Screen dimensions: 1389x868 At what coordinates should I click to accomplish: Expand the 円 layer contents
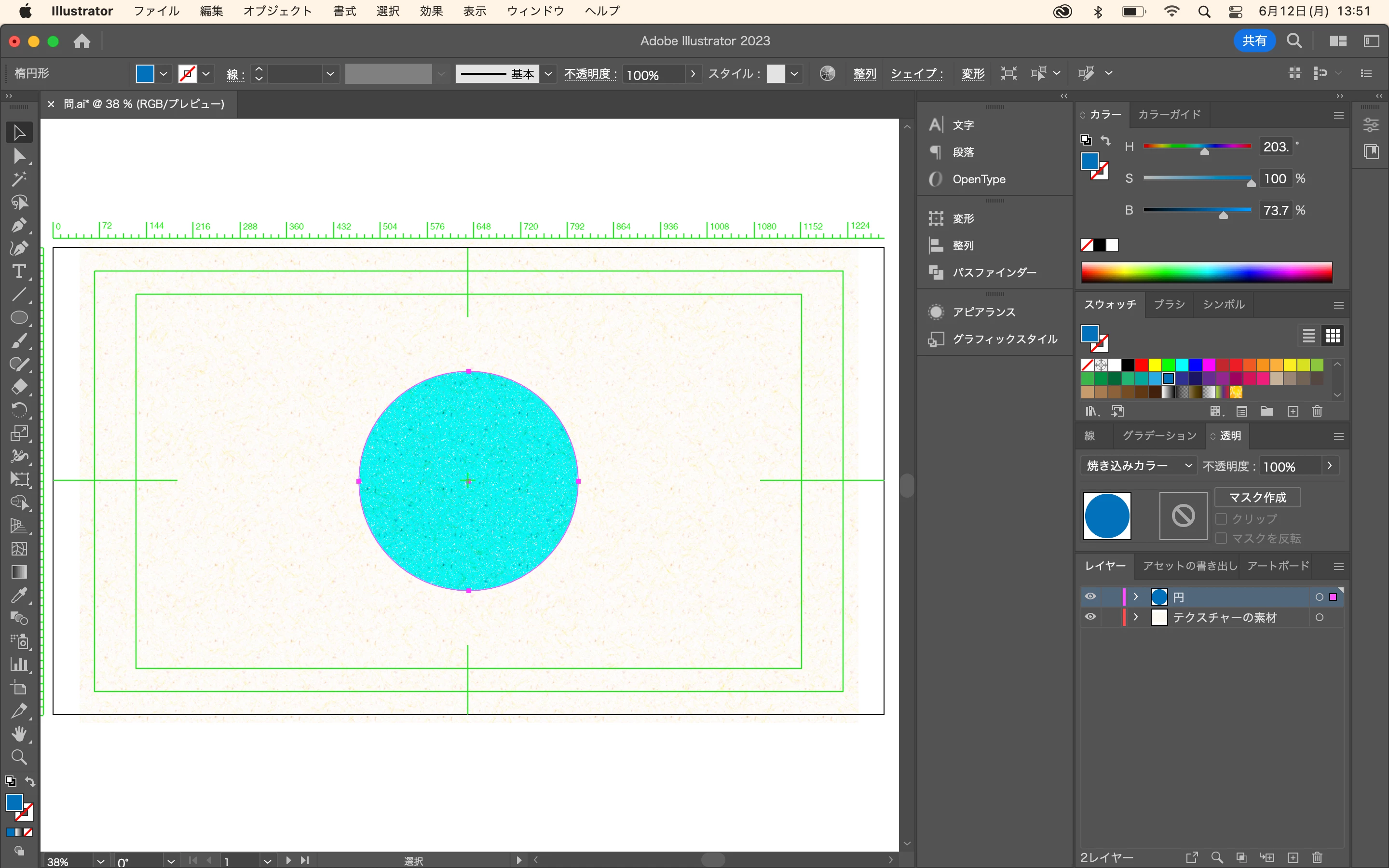pos(1135,597)
